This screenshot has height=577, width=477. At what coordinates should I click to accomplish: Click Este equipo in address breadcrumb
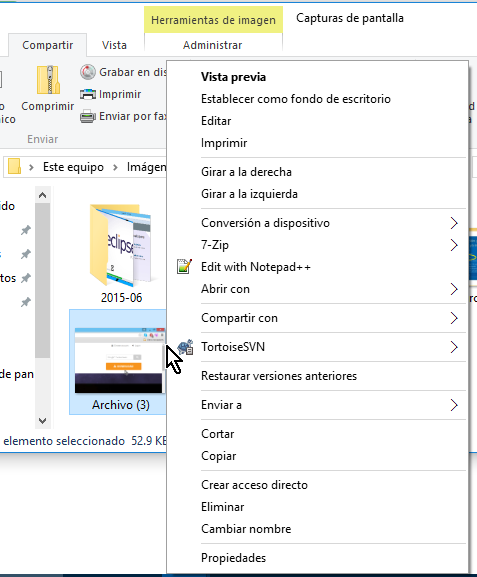pos(73,167)
